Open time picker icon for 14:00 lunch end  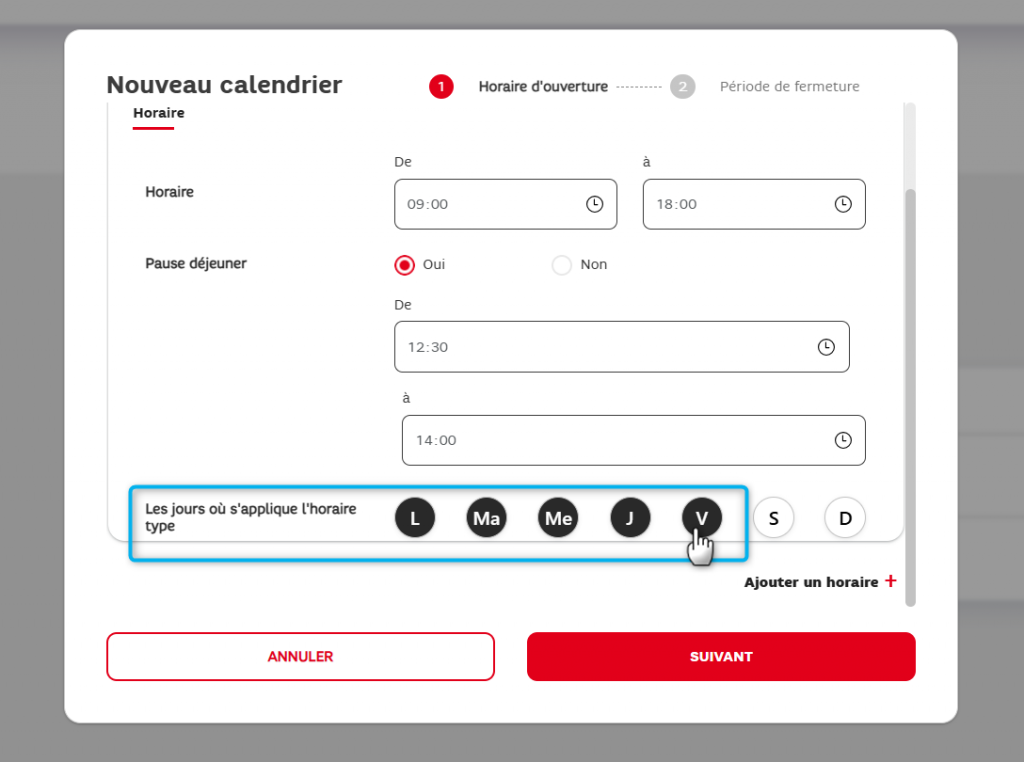point(843,440)
